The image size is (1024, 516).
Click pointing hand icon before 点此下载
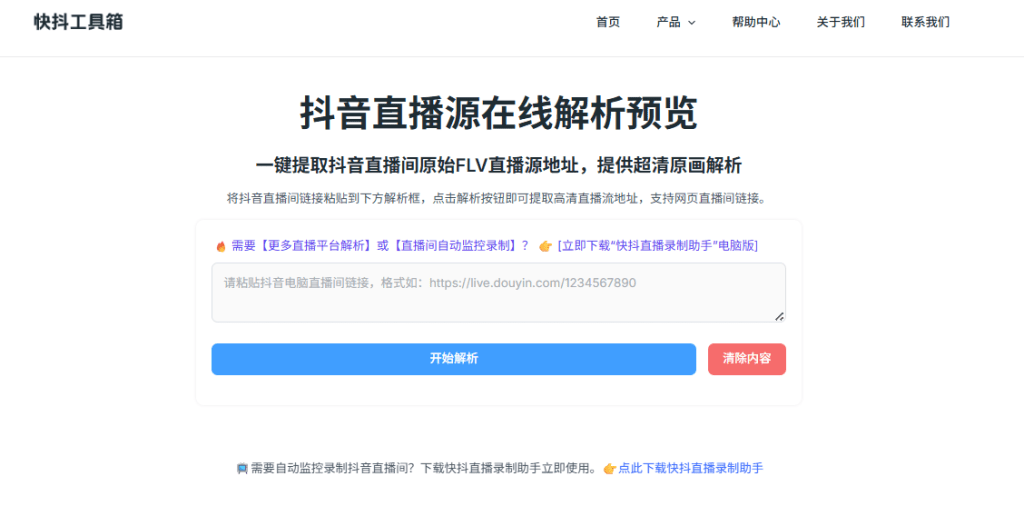tap(609, 468)
